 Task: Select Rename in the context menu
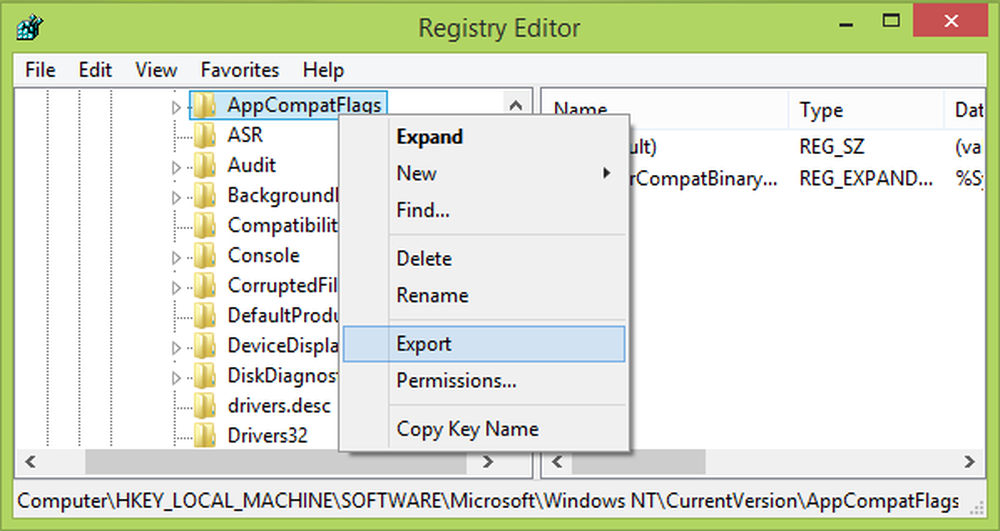point(484,295)
